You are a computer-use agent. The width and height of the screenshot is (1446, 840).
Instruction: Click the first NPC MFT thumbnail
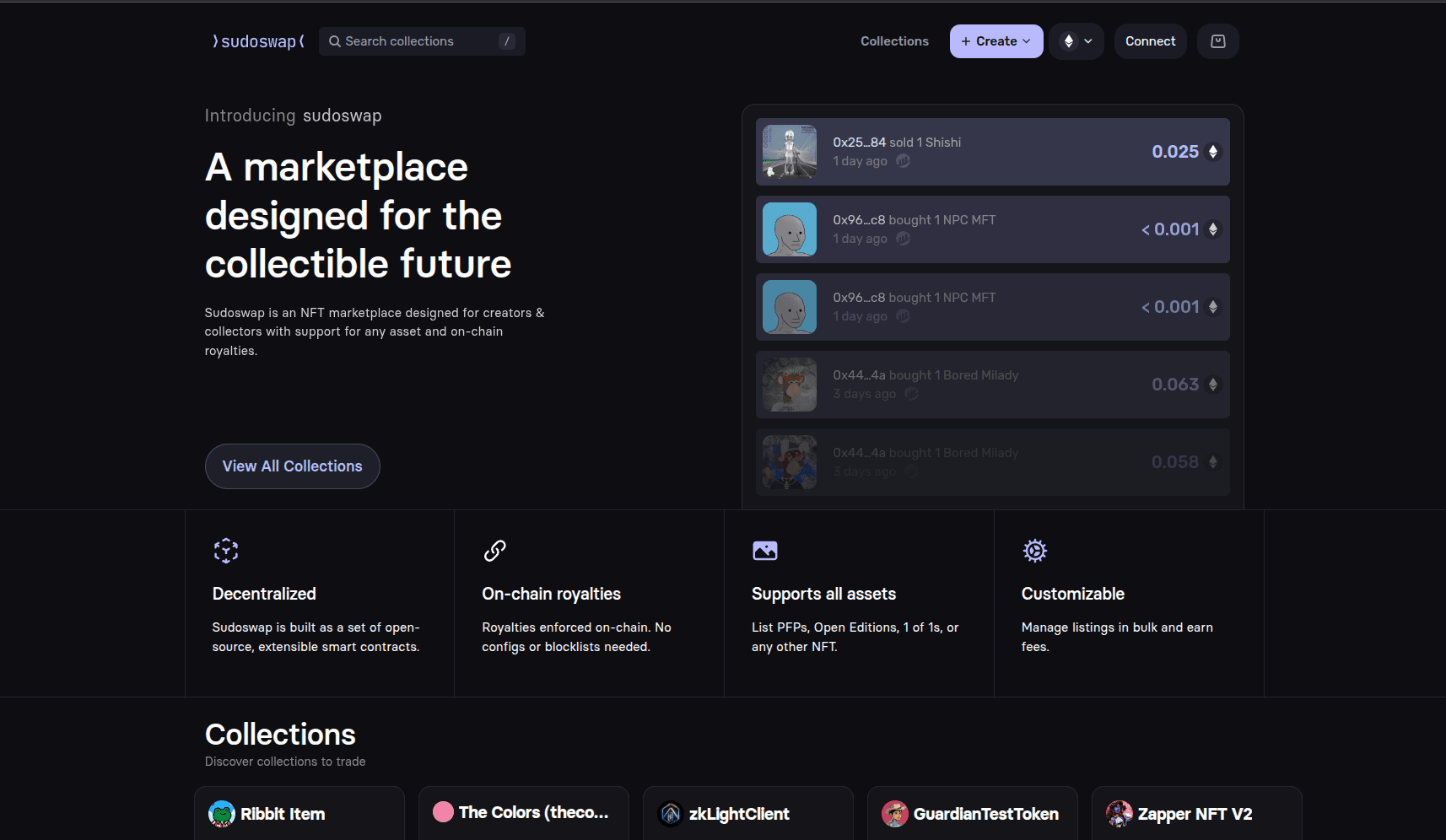[x=790, y=229]
